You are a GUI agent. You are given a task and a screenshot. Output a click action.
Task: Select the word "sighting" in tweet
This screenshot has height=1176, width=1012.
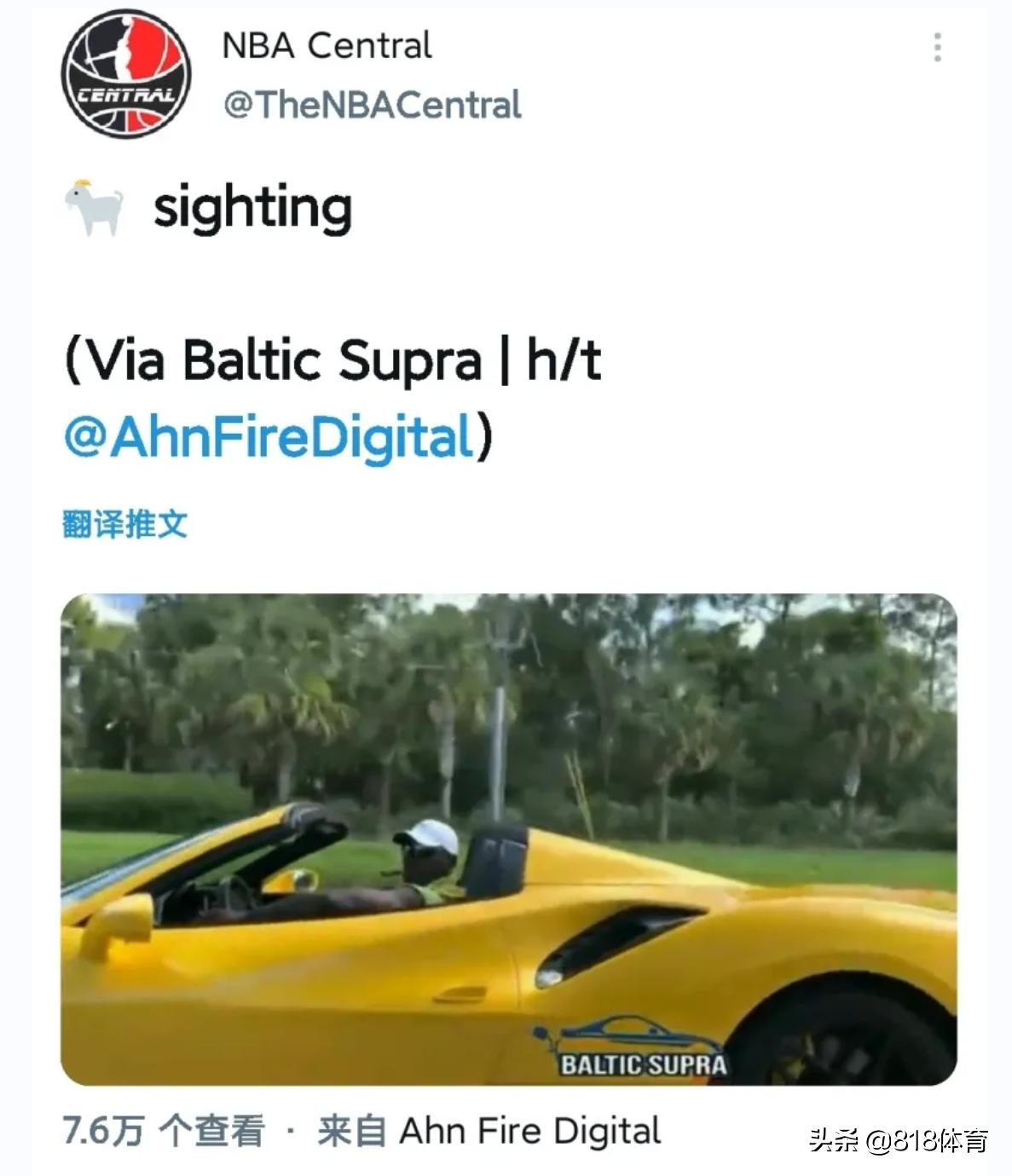[x=252, y=209]
